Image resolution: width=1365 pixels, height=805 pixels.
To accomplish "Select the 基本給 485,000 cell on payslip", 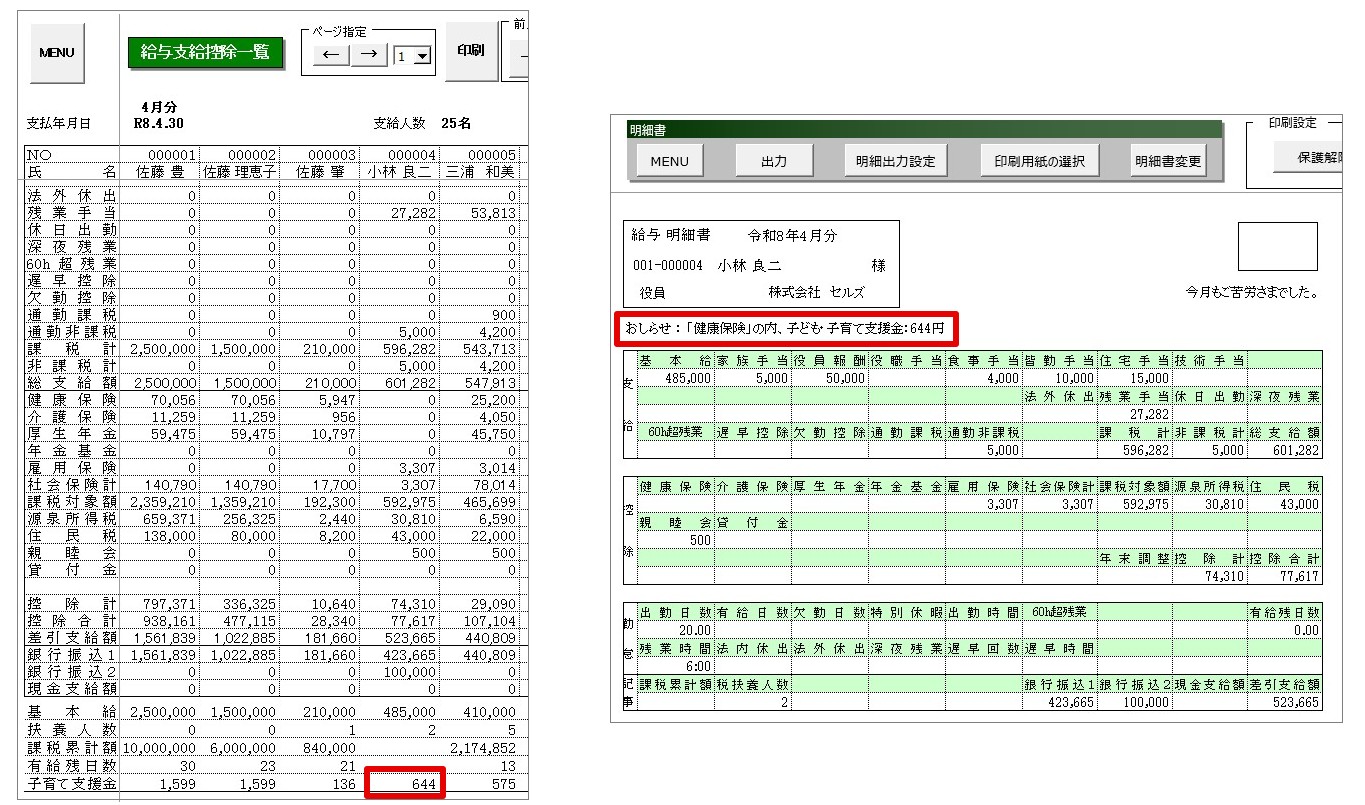I will pos(676,378).
